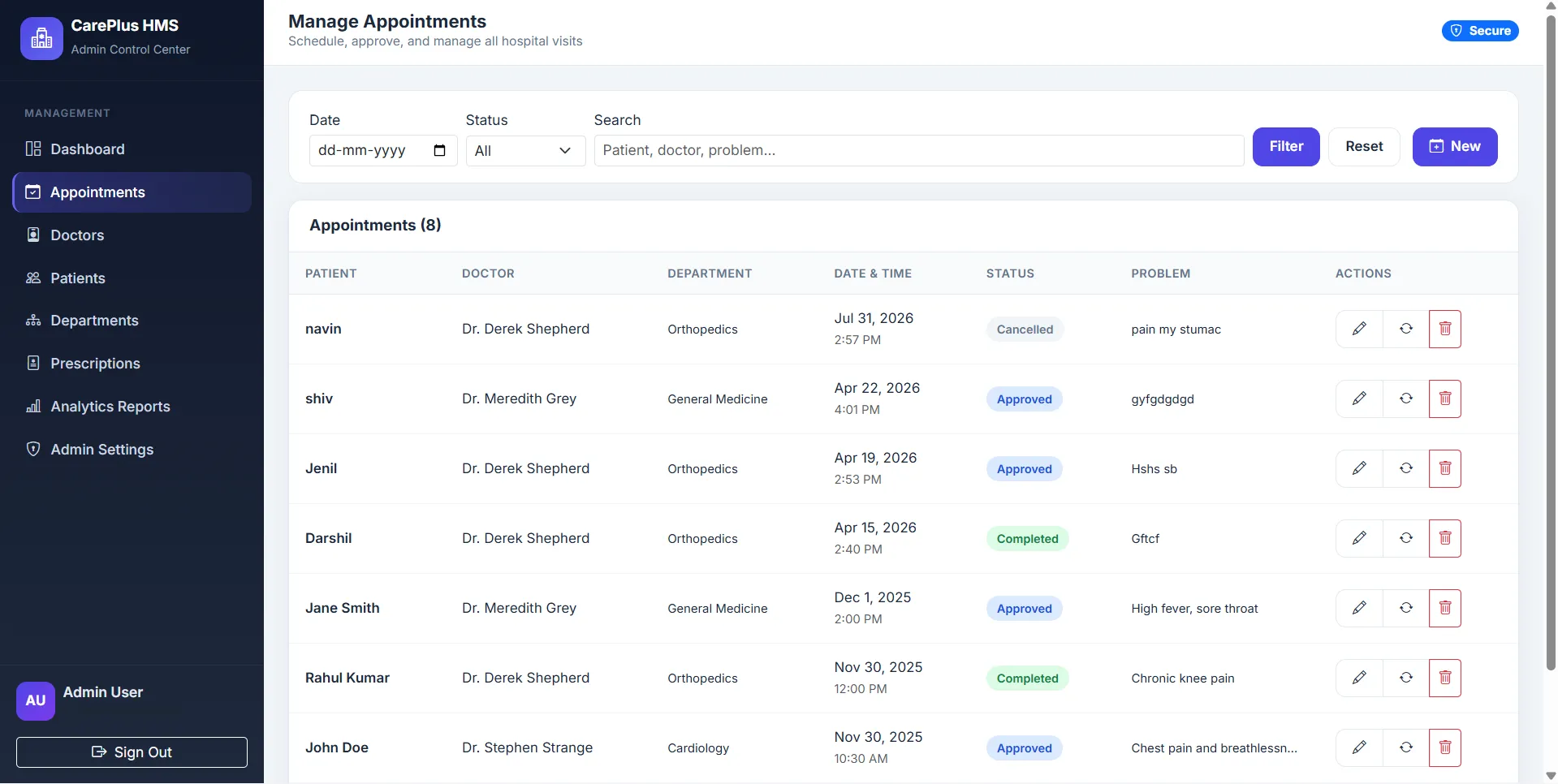Reset the appointment filters
Screen dimensions: 1558x784
point(1364,147)
